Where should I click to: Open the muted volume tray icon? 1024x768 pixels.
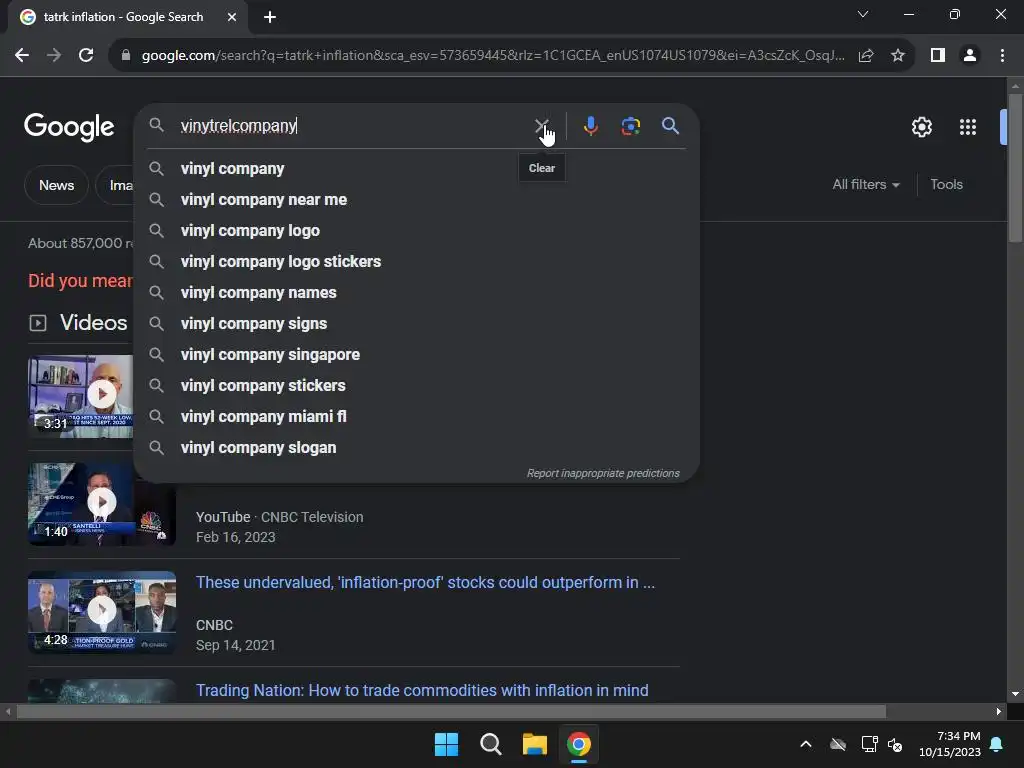895,744
